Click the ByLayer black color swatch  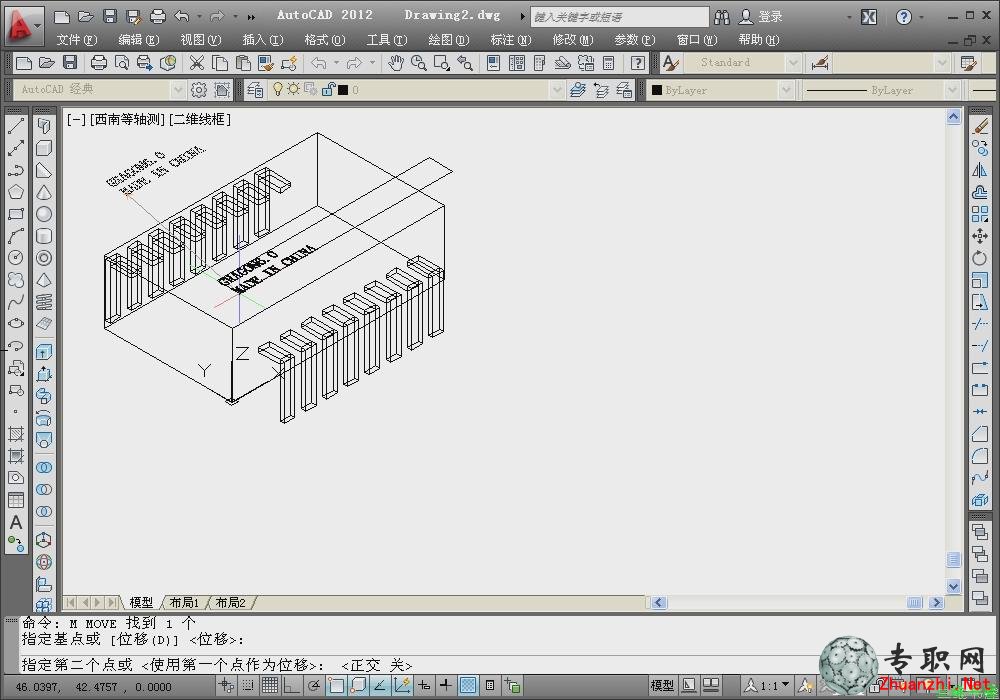click(x=657, y=90)
